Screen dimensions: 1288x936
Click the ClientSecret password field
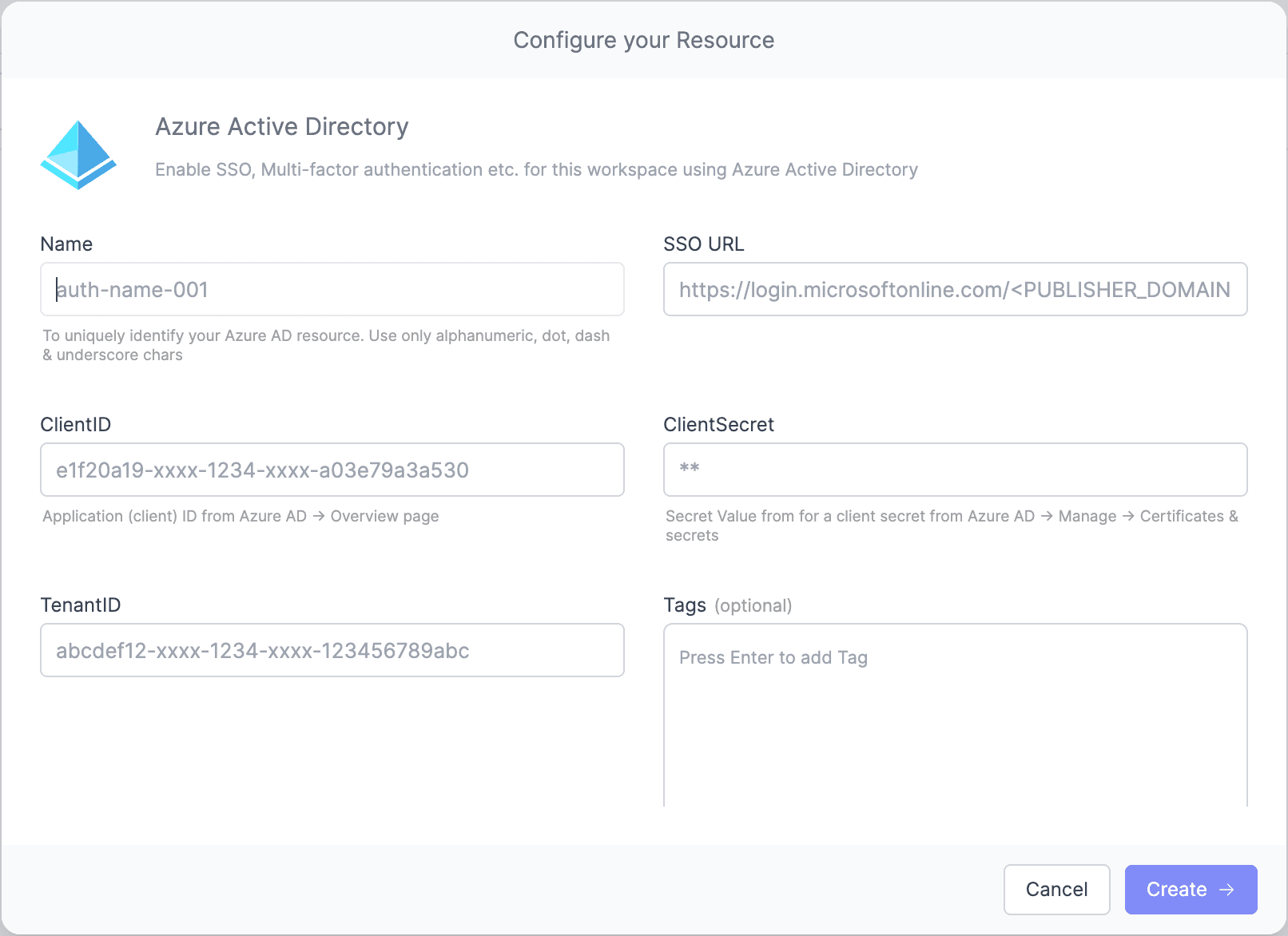(956, 470)
